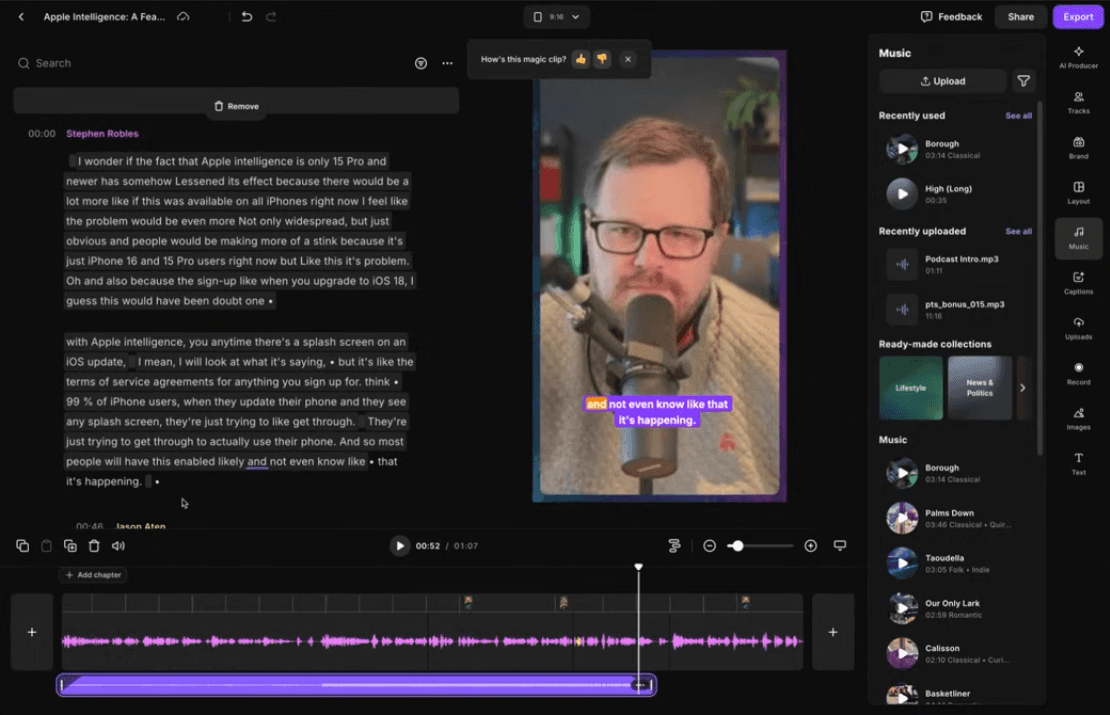Image resolution: width=1110 pixels, height=715 pixels.
Task: Click the cloud sync status icon
Action: coord(183,16)
